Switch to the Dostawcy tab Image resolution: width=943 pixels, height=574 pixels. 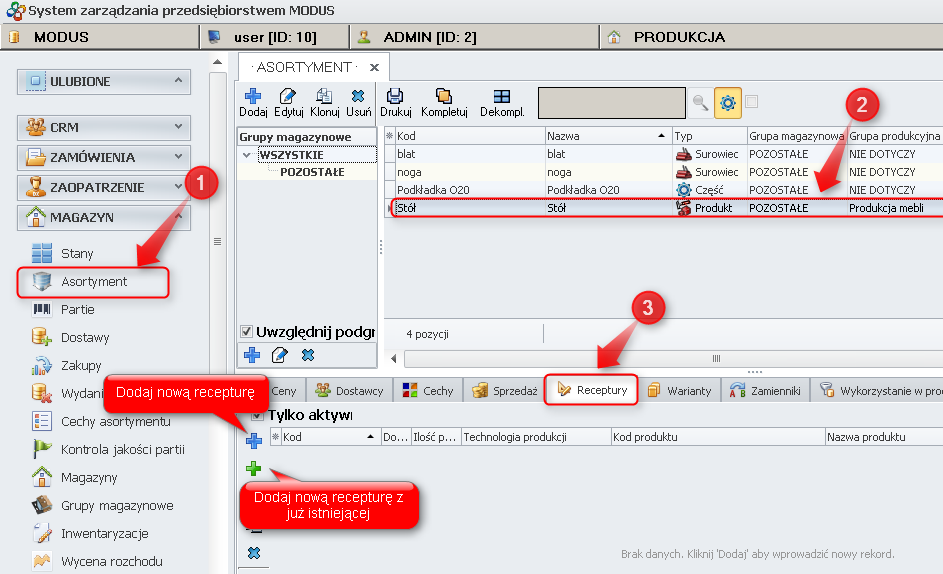[349, 391]
